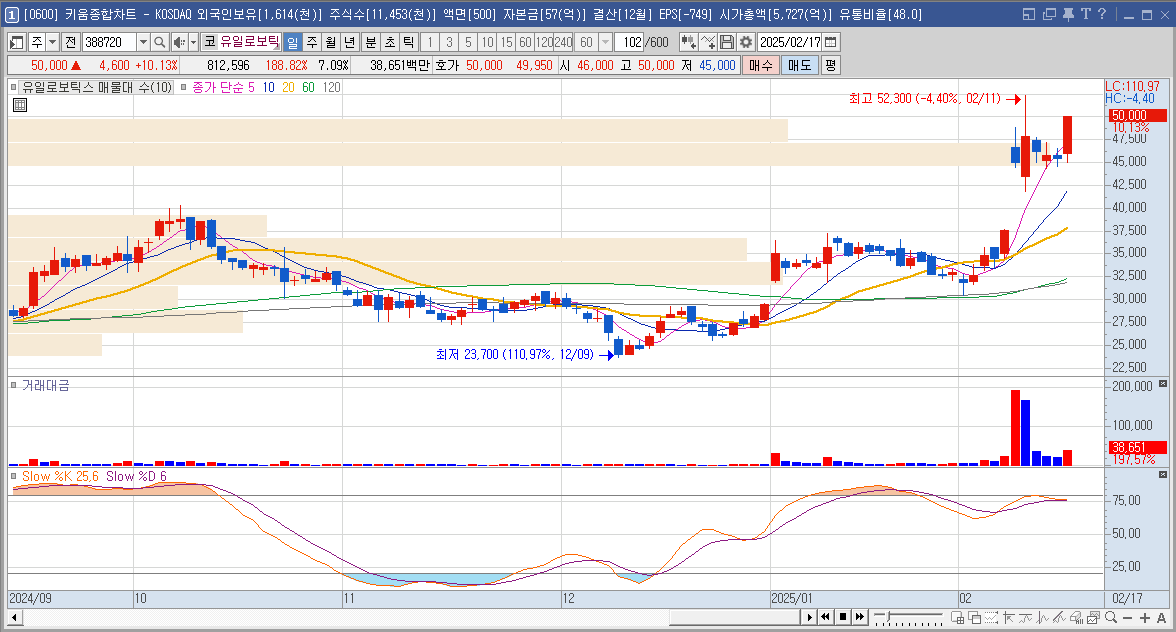Collapse the Slow stochastic panel with the X marker
This screenshot has height=632, width=1176.
click(1163, 475)
